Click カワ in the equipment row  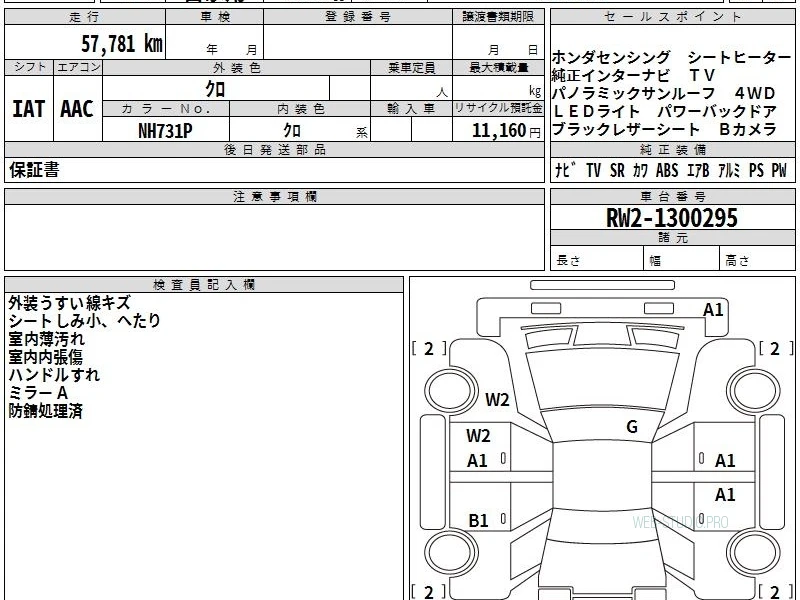(640, 170)
